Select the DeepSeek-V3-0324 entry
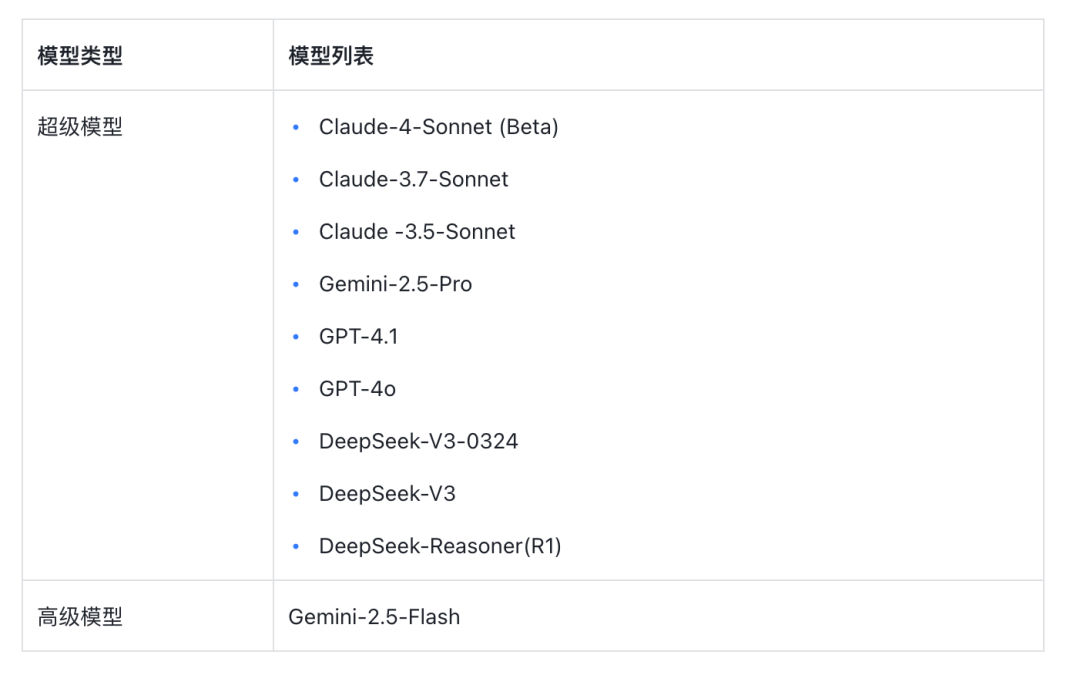The width and height of the screenshot is (1080, 675). pyautogui.click(x=418, y=441)
